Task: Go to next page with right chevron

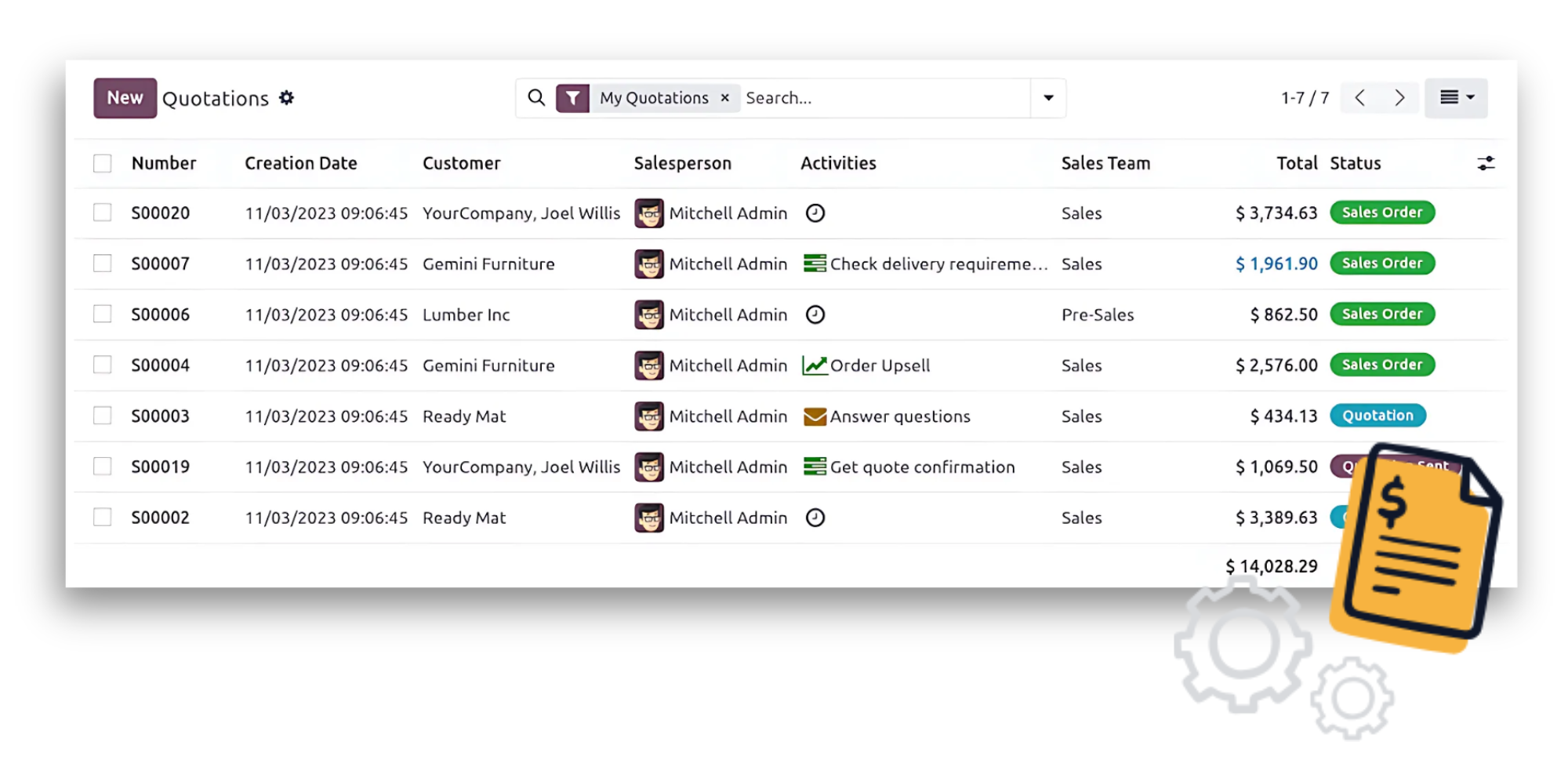Action: pos(1399,98)
